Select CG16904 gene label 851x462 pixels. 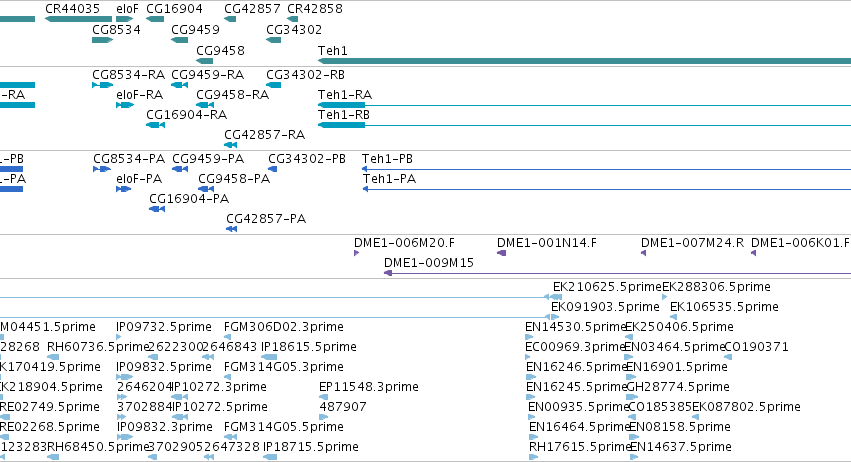174,9
